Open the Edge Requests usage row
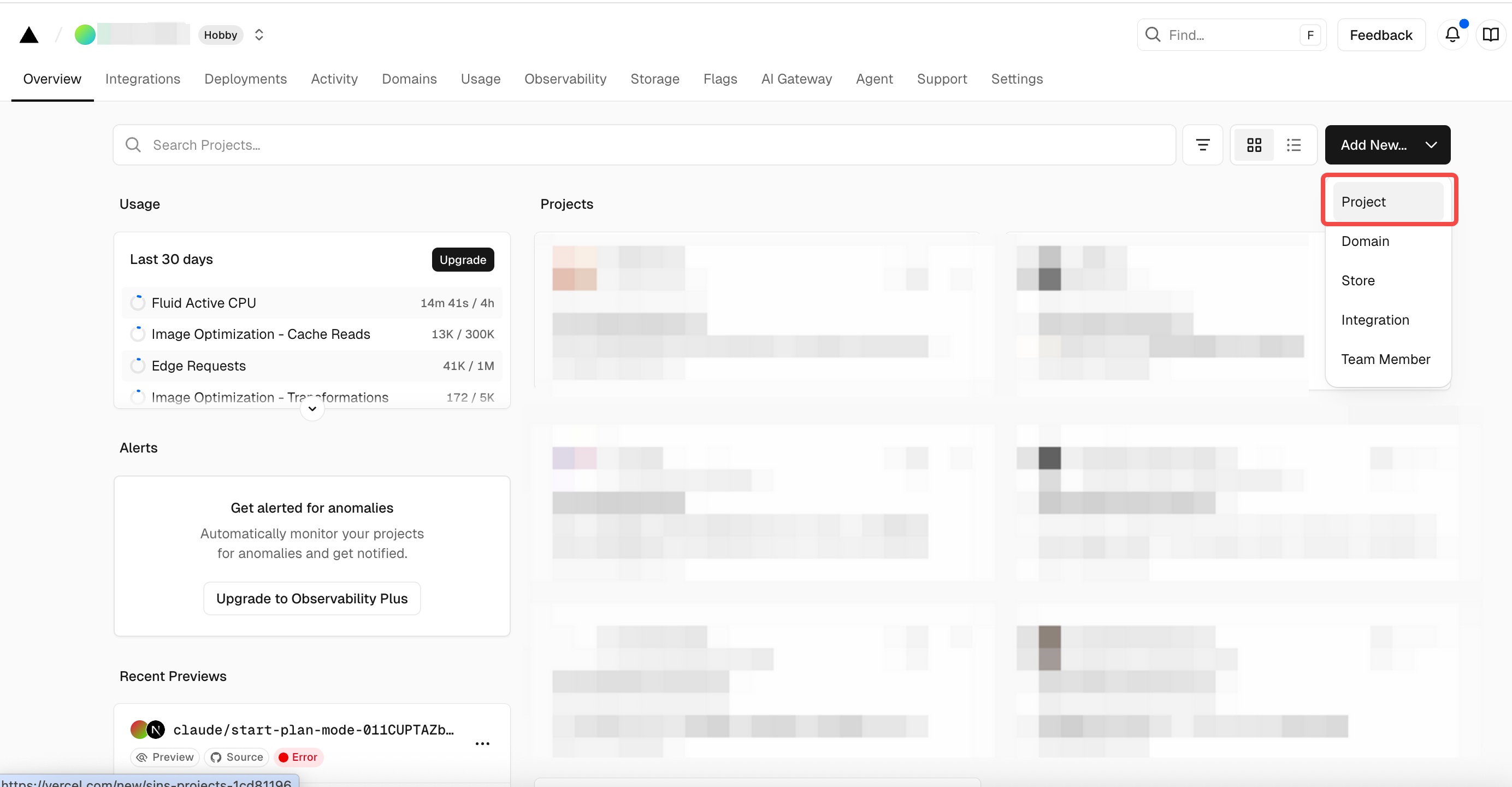The height and width of the screenshot is (787, 1512). point(312,365)
